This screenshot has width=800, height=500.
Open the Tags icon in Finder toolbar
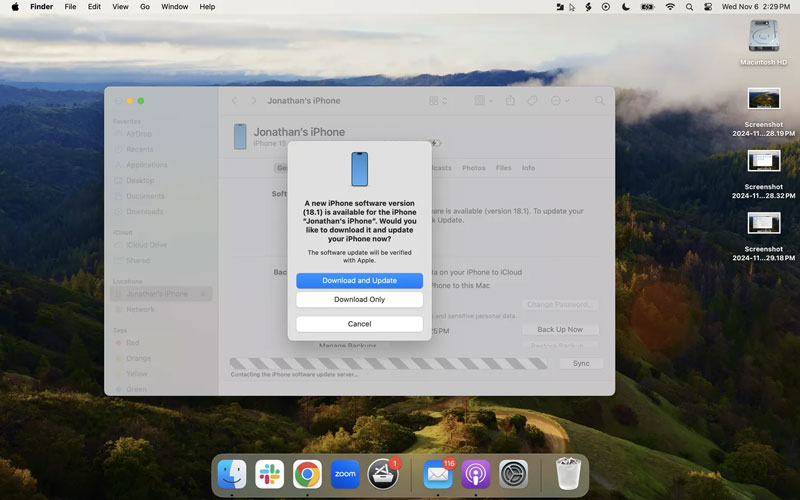[x=532, y=101]
